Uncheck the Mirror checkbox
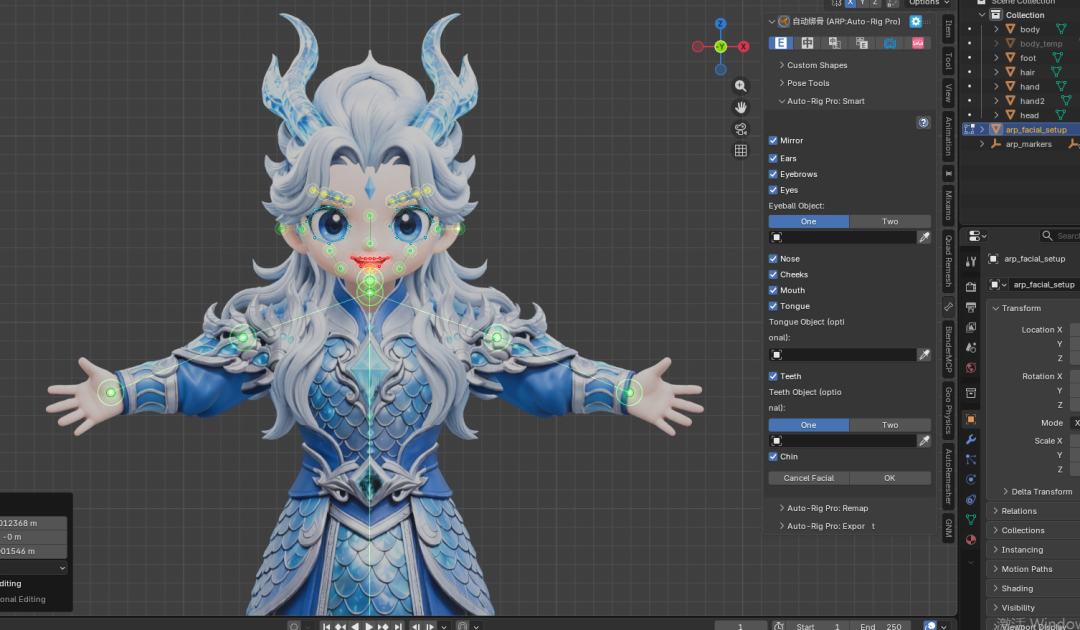Screen dimensions: 1080x630 click(x=773, y=140)
